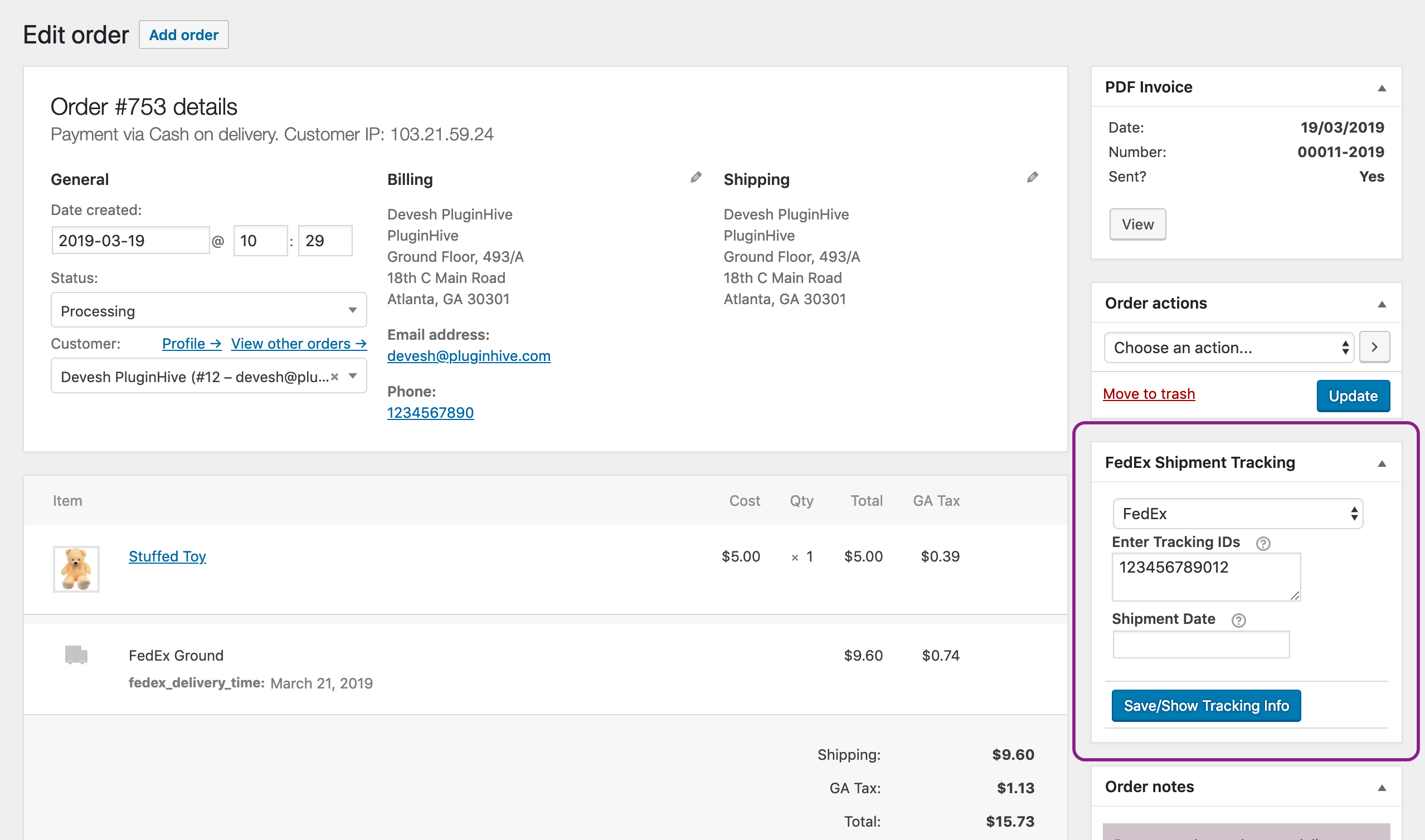1425x840 pixels.
Task: Open the Customer selection dropdown
Action: click(209, 377)
